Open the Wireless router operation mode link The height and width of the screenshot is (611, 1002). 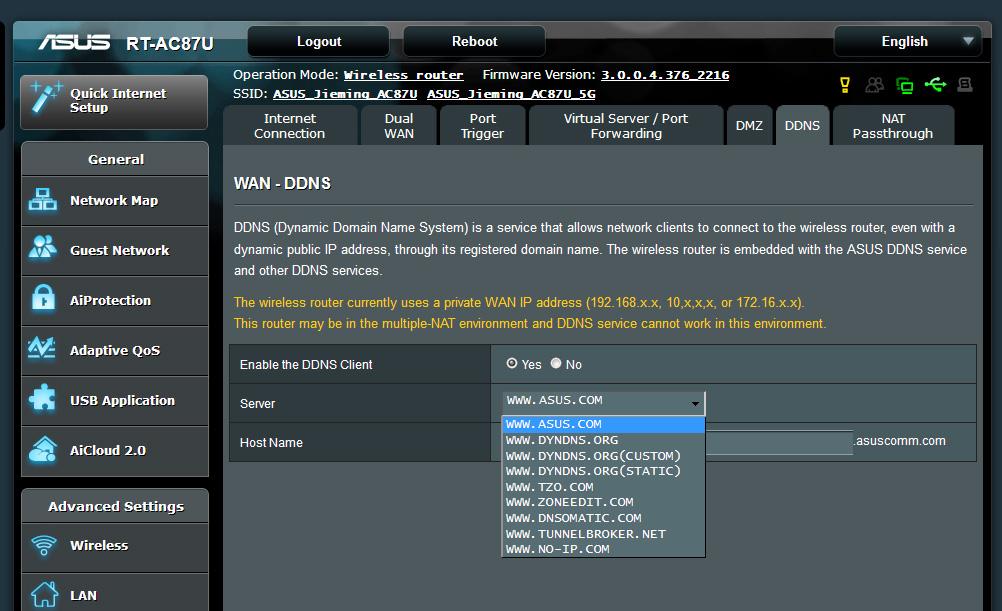403,75
